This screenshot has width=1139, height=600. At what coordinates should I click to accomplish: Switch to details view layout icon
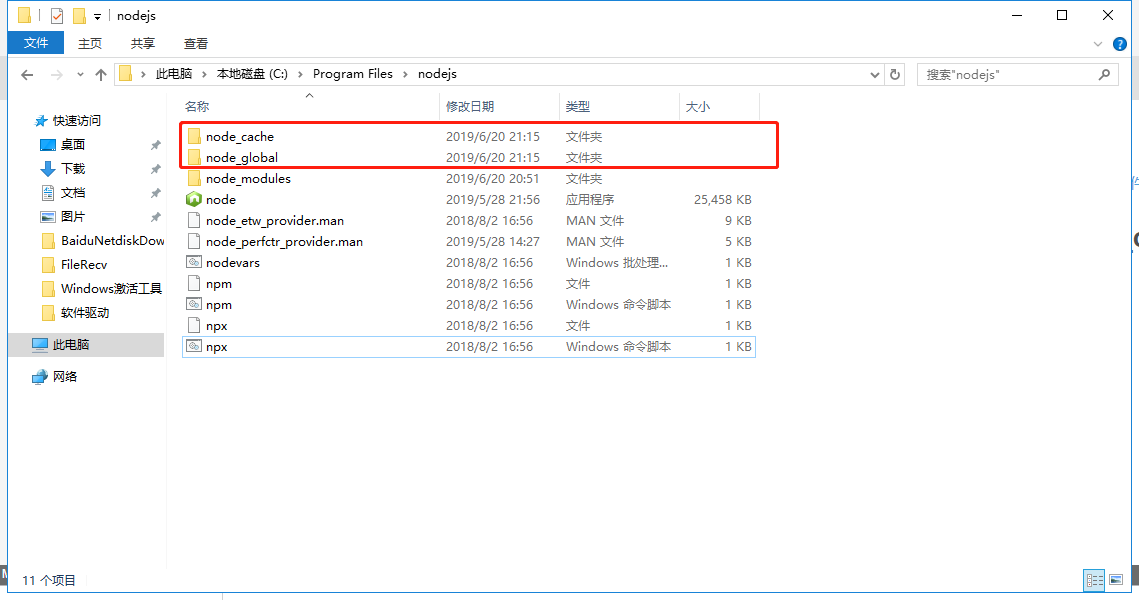[1094, 580]
